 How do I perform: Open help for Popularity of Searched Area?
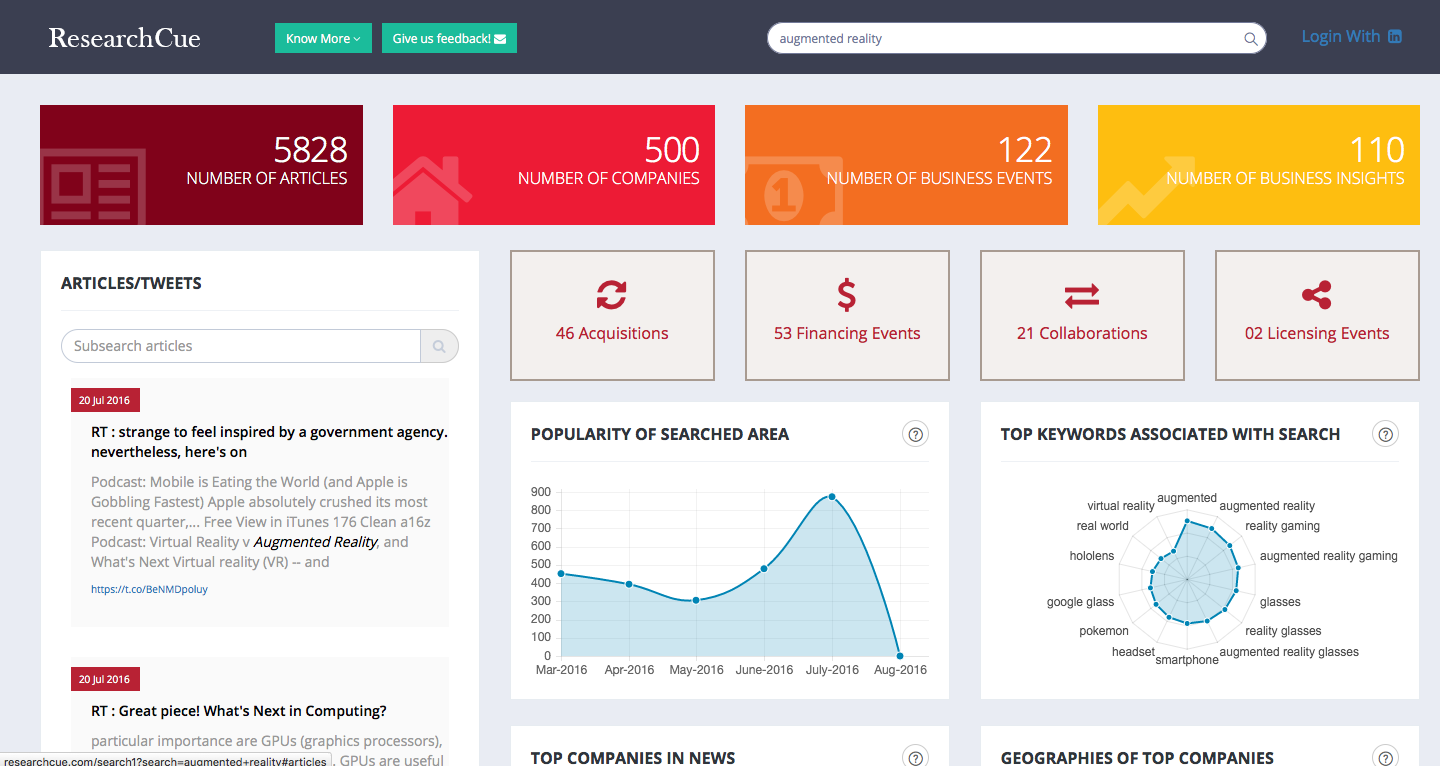coord(915,434)
